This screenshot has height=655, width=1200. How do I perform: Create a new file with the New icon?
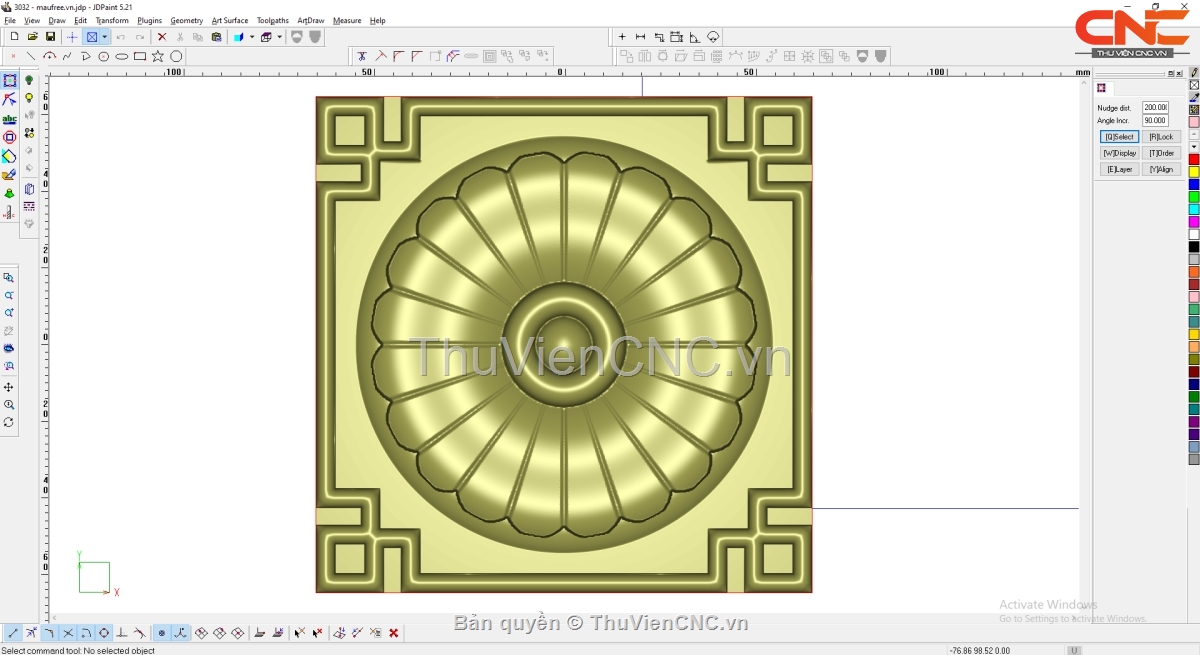pyautogui.click(x=15, y=37)
